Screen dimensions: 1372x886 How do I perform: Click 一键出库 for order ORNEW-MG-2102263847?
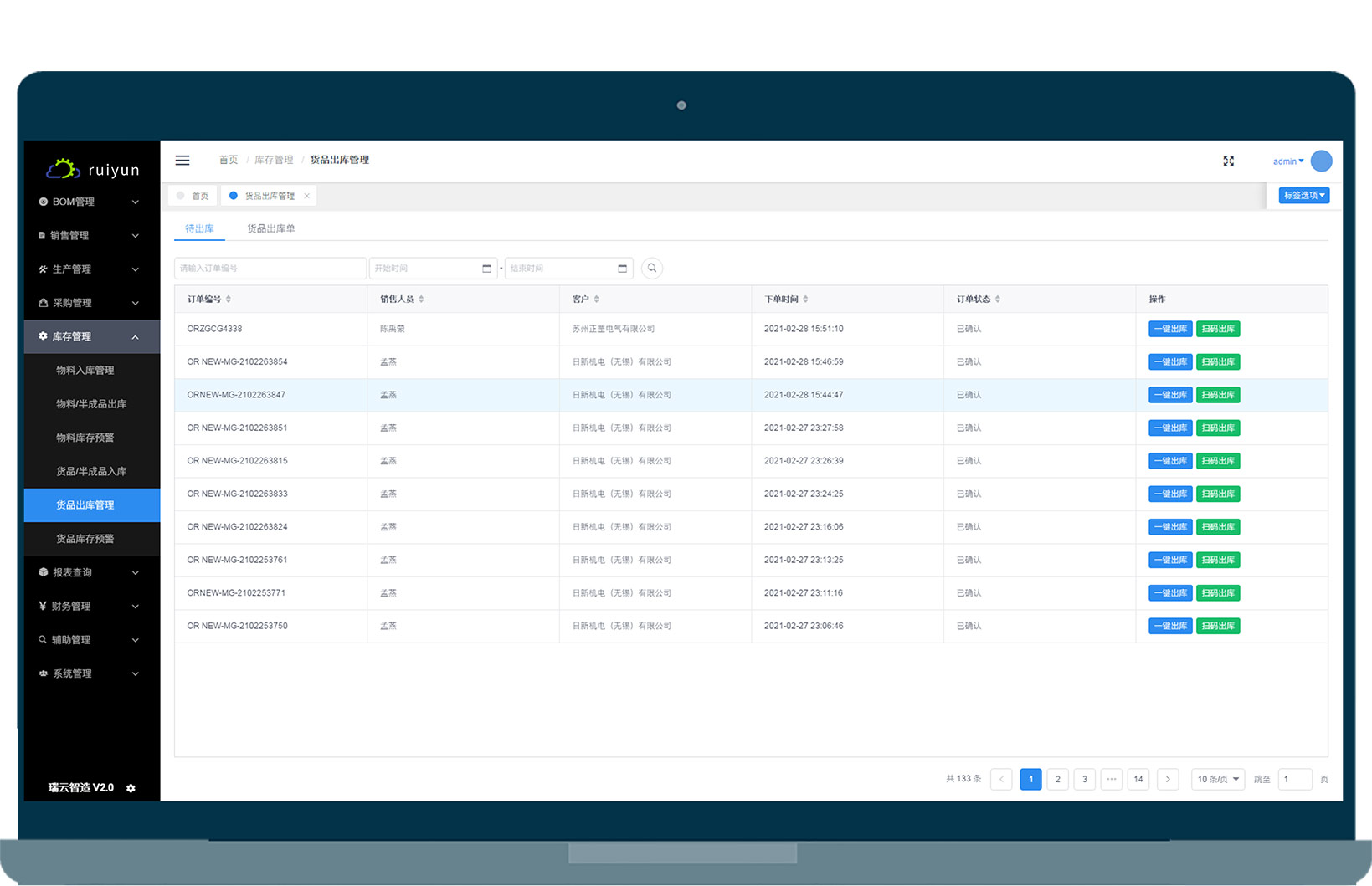1170,395
